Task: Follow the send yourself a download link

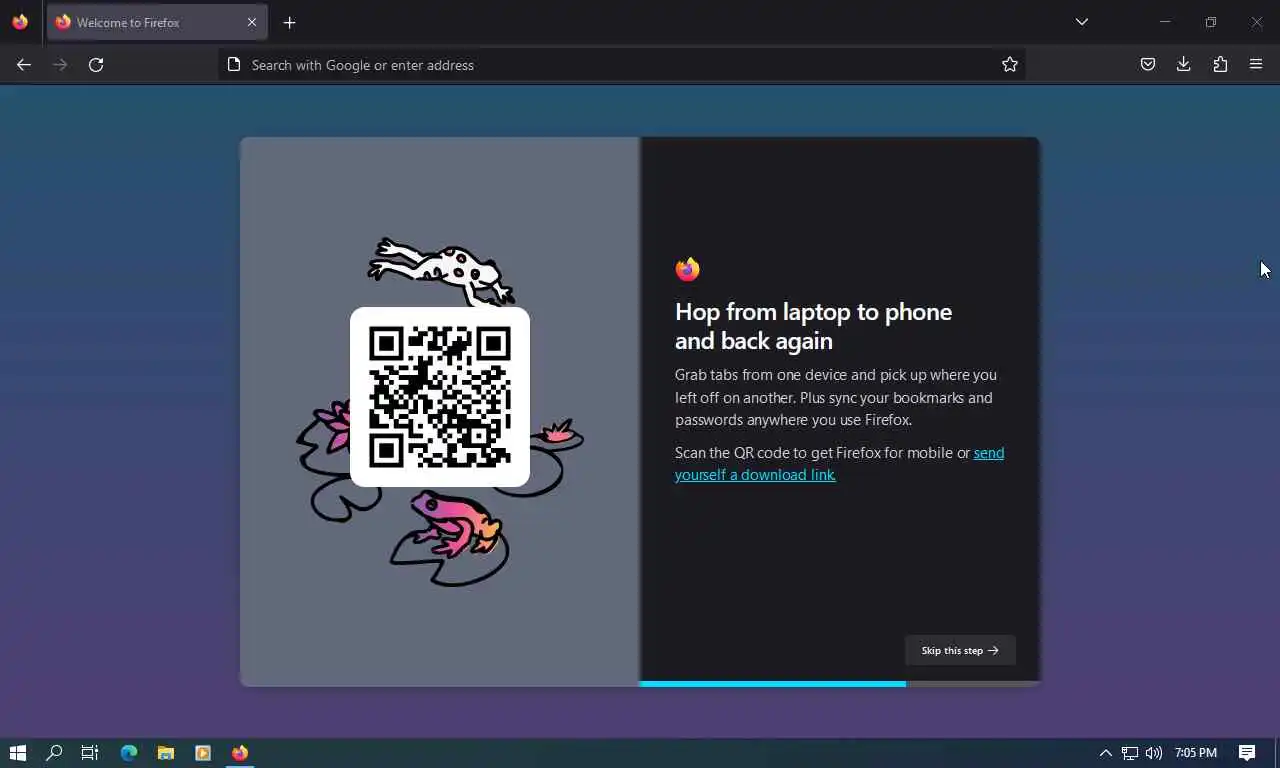Action: (x=839, y=464)
